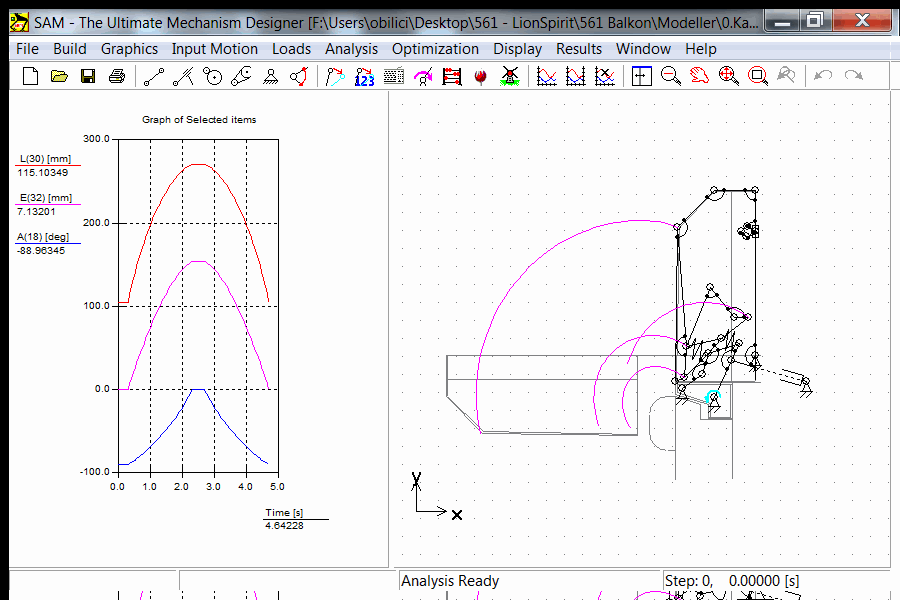This screenshot has height=600, width=900.
Task: Print using the printer icon
Action: [117, 76]
